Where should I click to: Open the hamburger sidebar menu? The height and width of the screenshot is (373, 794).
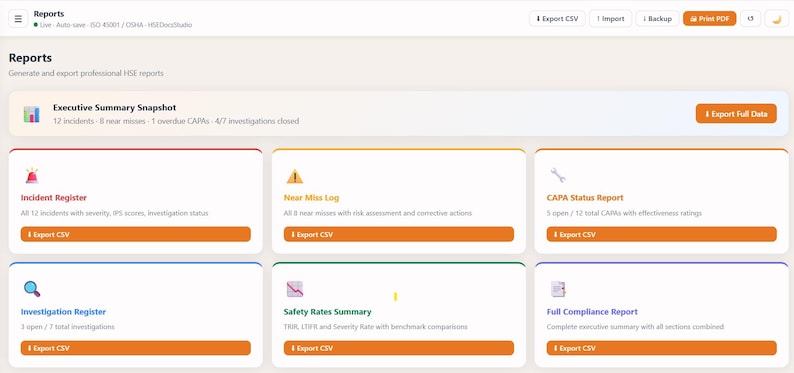[x=18, y=19]
